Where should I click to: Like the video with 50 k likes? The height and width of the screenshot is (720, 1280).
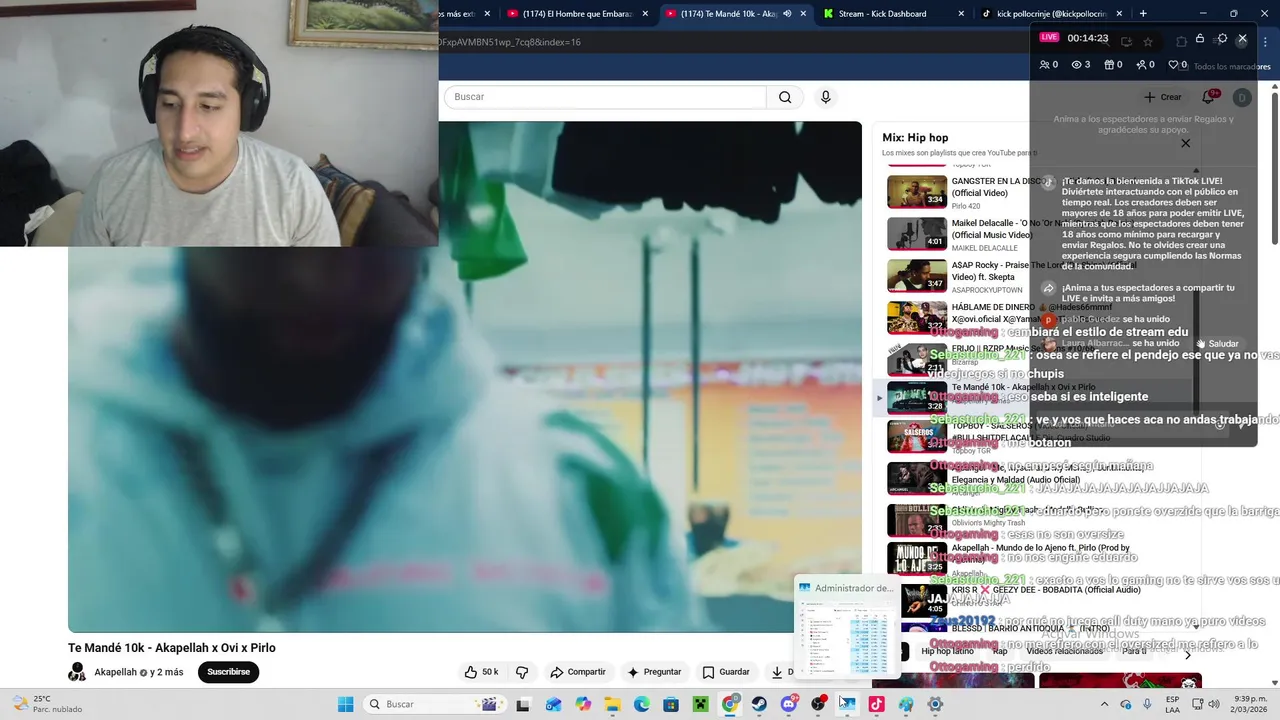pyautogui.click(x=481, y=672)
